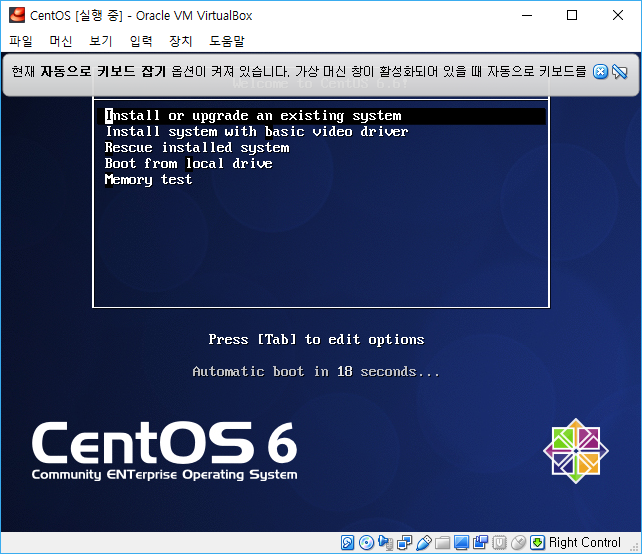Minimize the VirtualBox window
642x554 pixels.
527,15
